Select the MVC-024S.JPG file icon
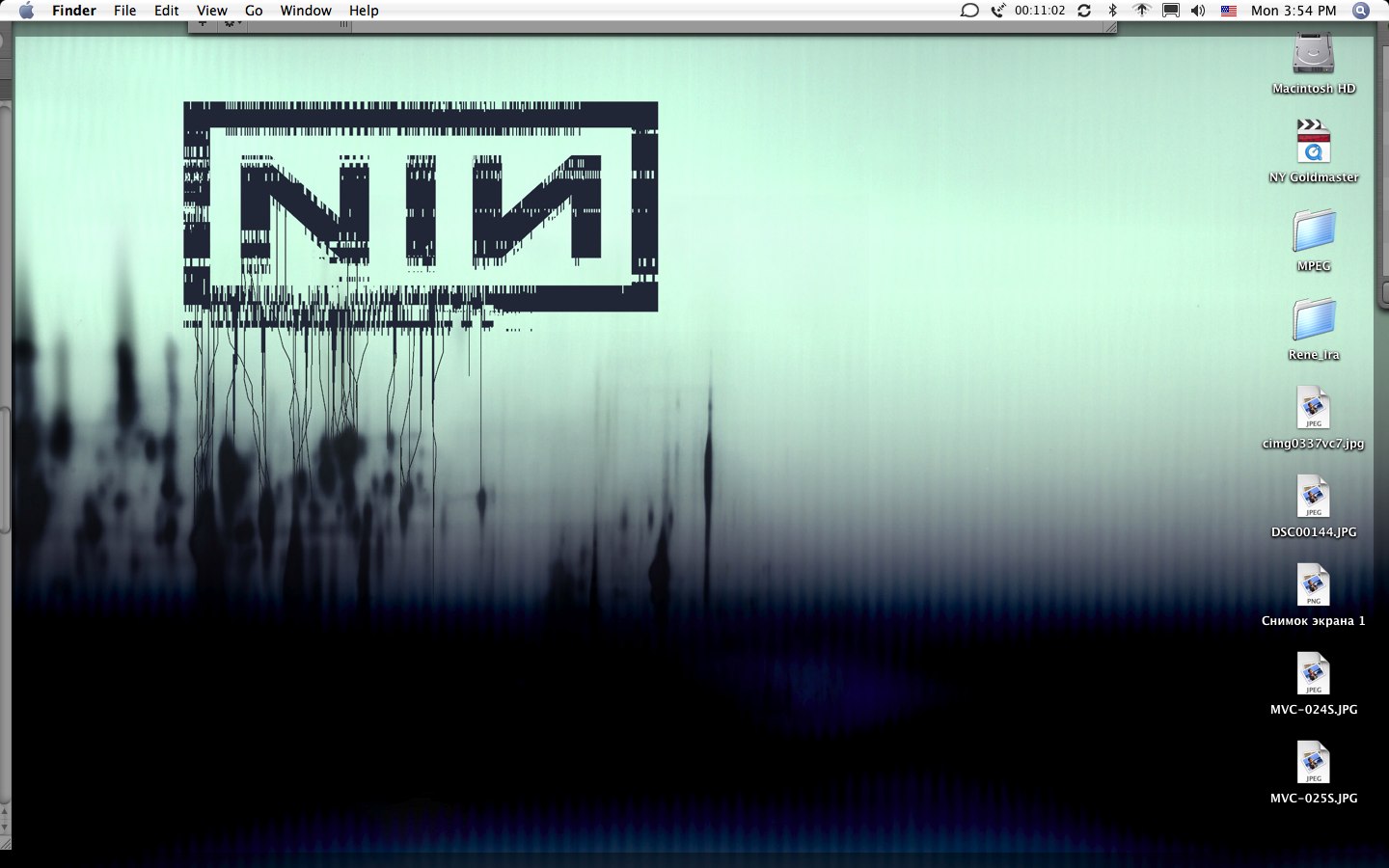Image resolution: width=1389 pixels, height=868 pixels. (1314, 674)
